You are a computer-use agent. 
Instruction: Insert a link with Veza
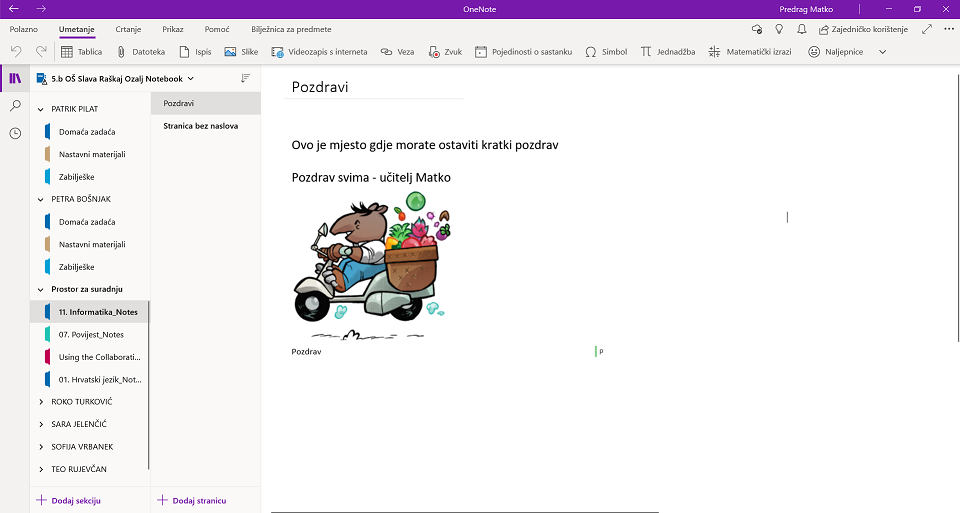pyautogui.click(x=397, y=52)
